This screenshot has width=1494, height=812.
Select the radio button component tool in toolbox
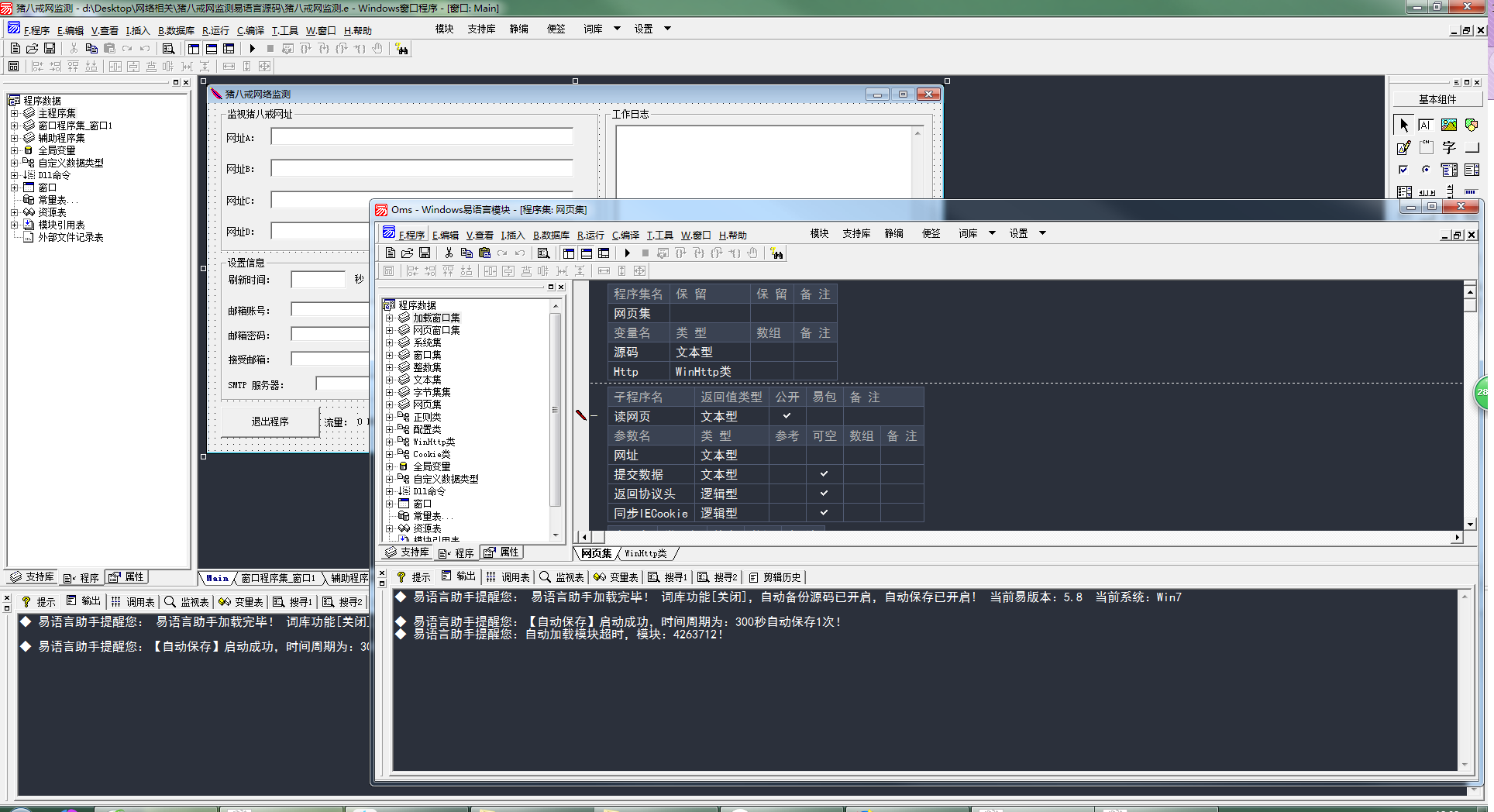pyautogui.click(x=1426, y=170)
